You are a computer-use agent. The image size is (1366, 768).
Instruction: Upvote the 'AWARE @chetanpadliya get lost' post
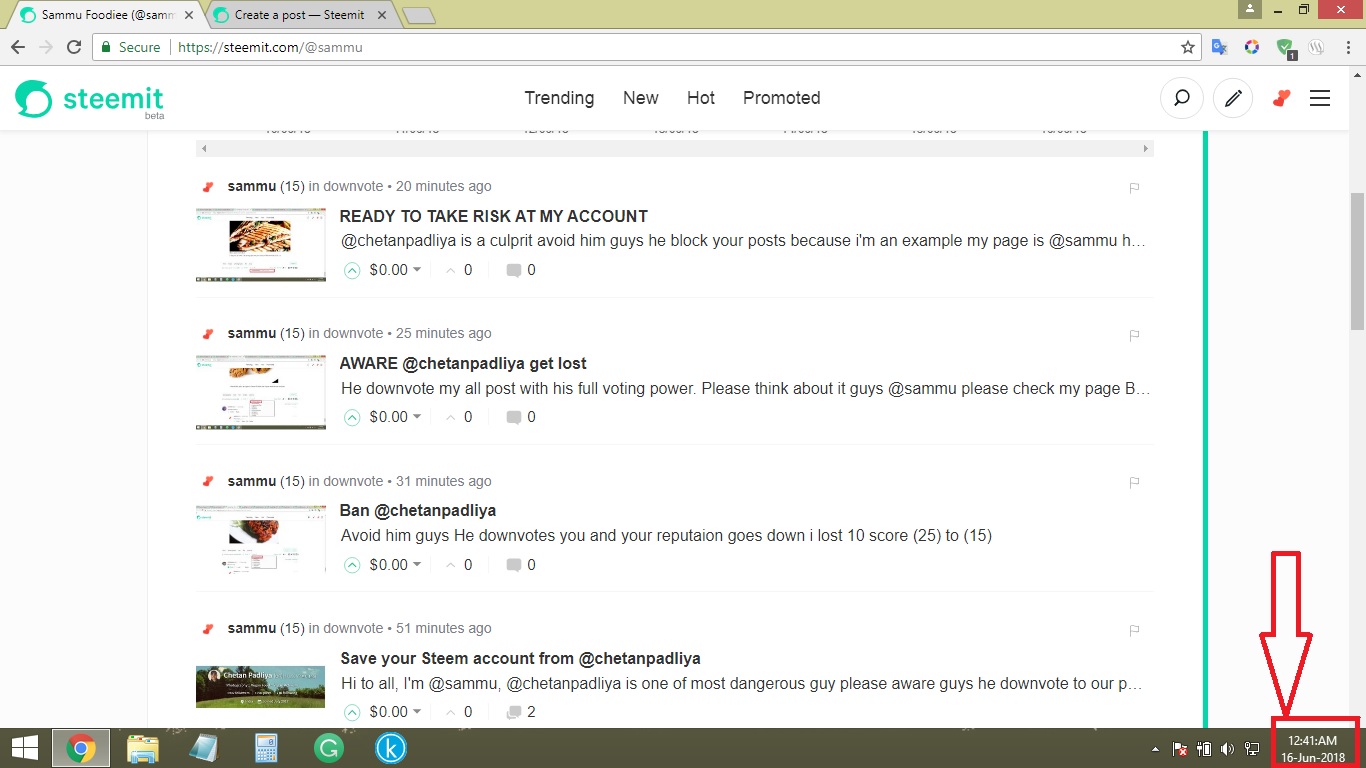pyautogui.click(x=352, y=417)
